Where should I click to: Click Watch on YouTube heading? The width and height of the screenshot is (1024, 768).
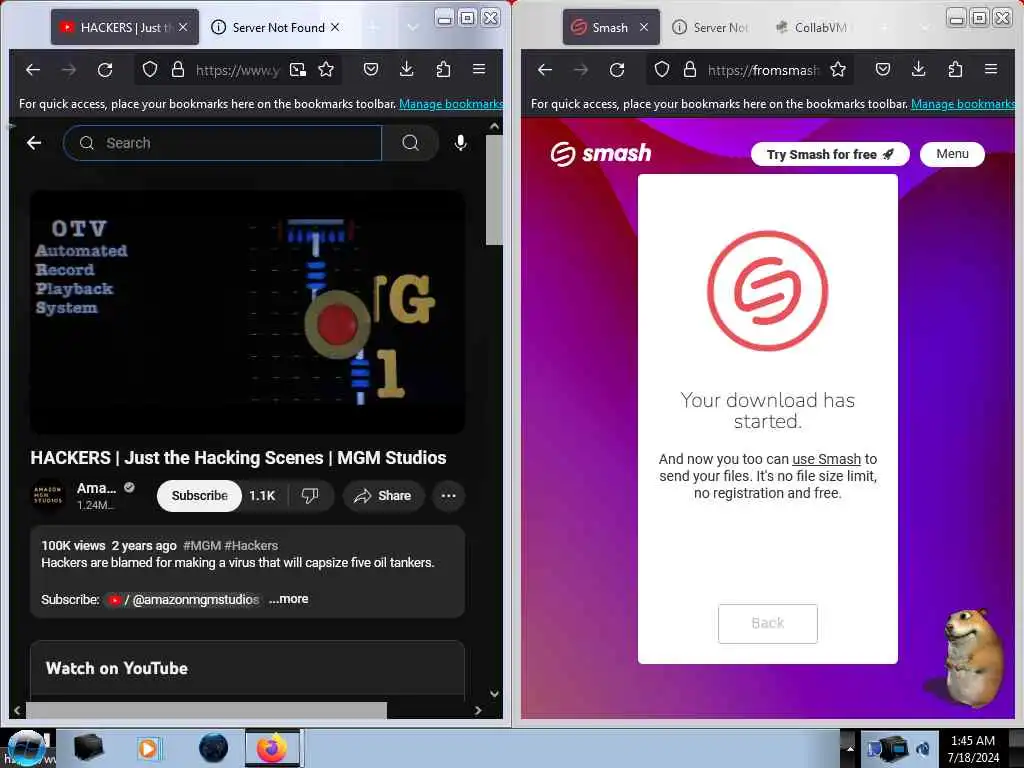click(117, 668)
